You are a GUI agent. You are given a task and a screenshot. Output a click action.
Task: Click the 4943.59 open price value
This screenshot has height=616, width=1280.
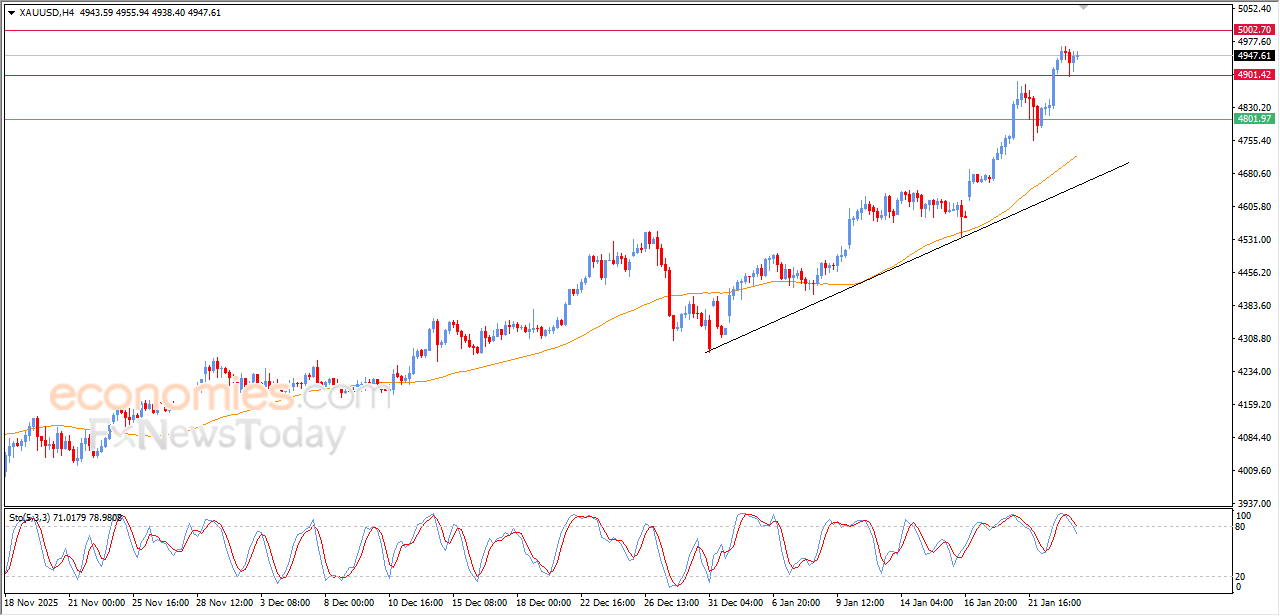(97, 13)
